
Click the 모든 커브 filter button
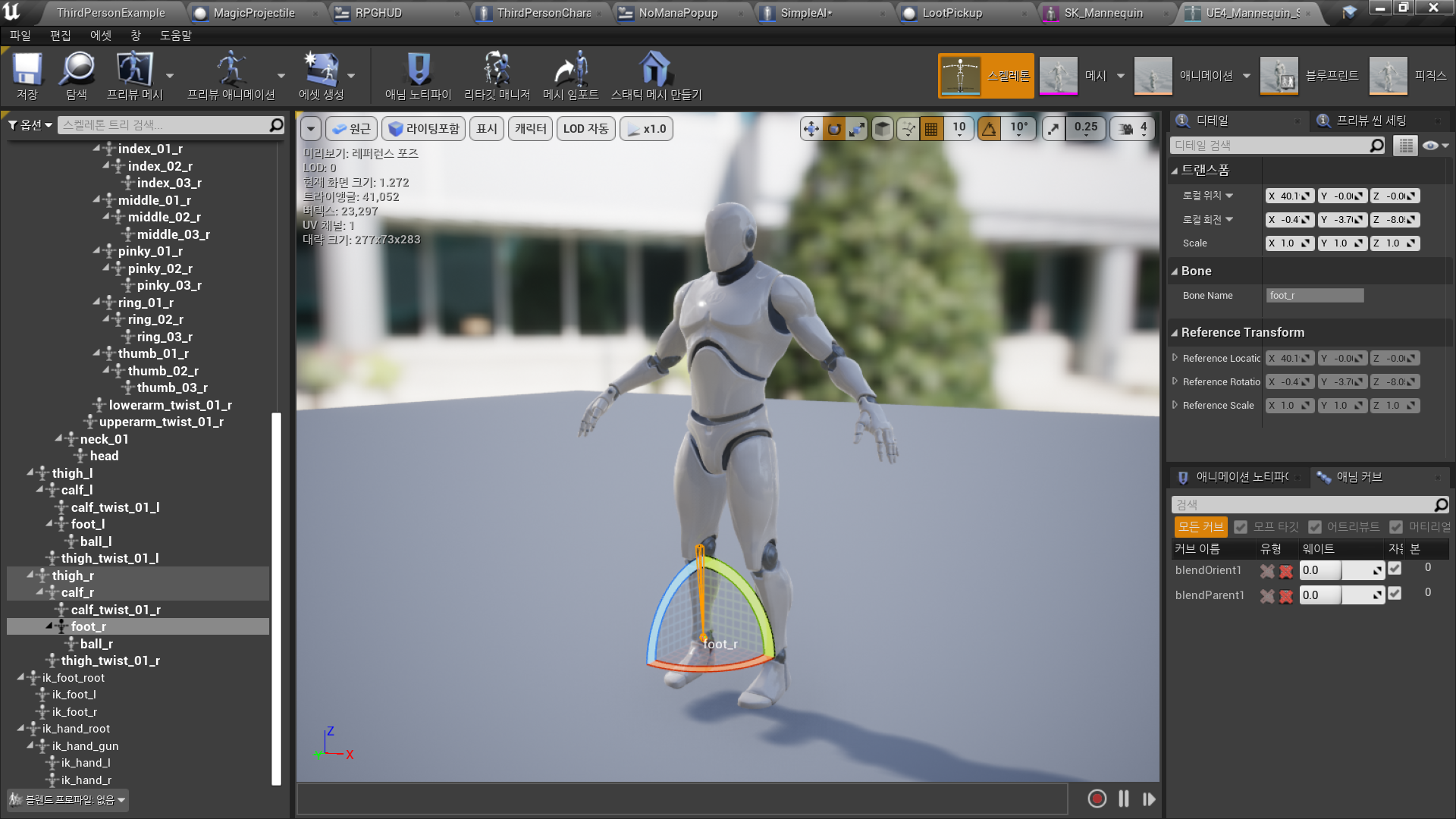click(x=1200, y=526)
